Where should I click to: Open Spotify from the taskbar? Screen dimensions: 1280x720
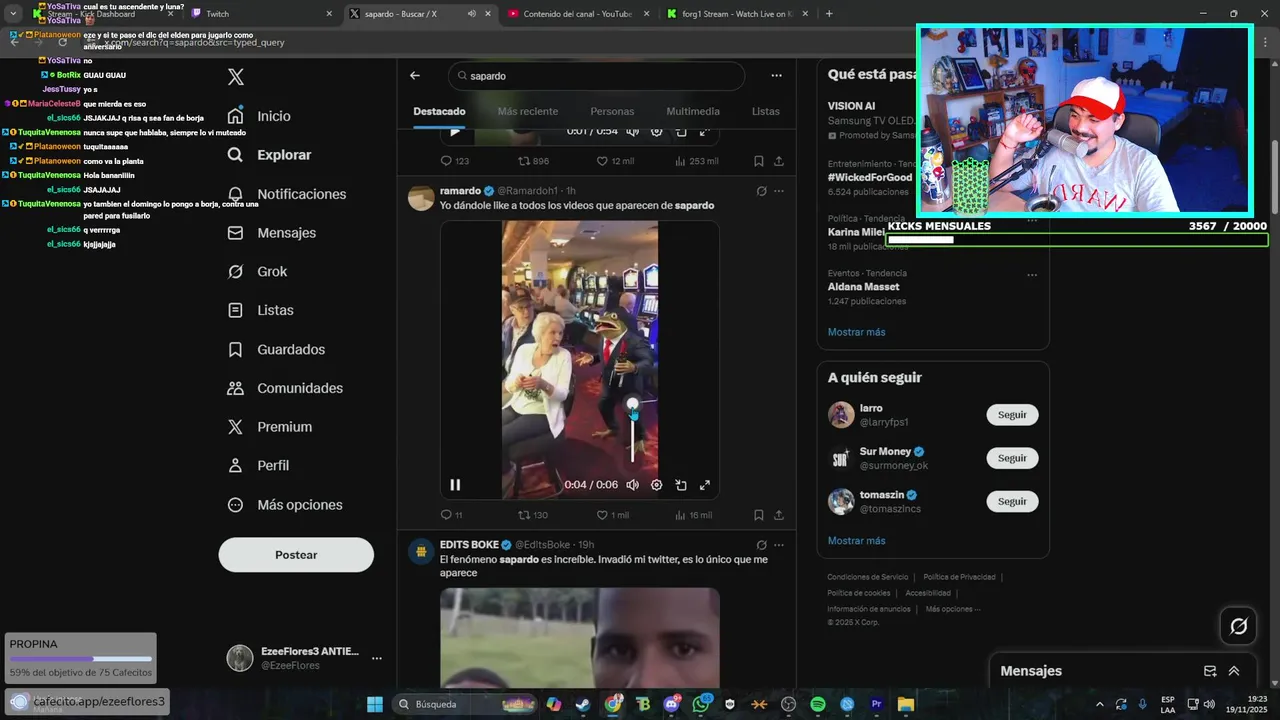(x=818, y=704)
